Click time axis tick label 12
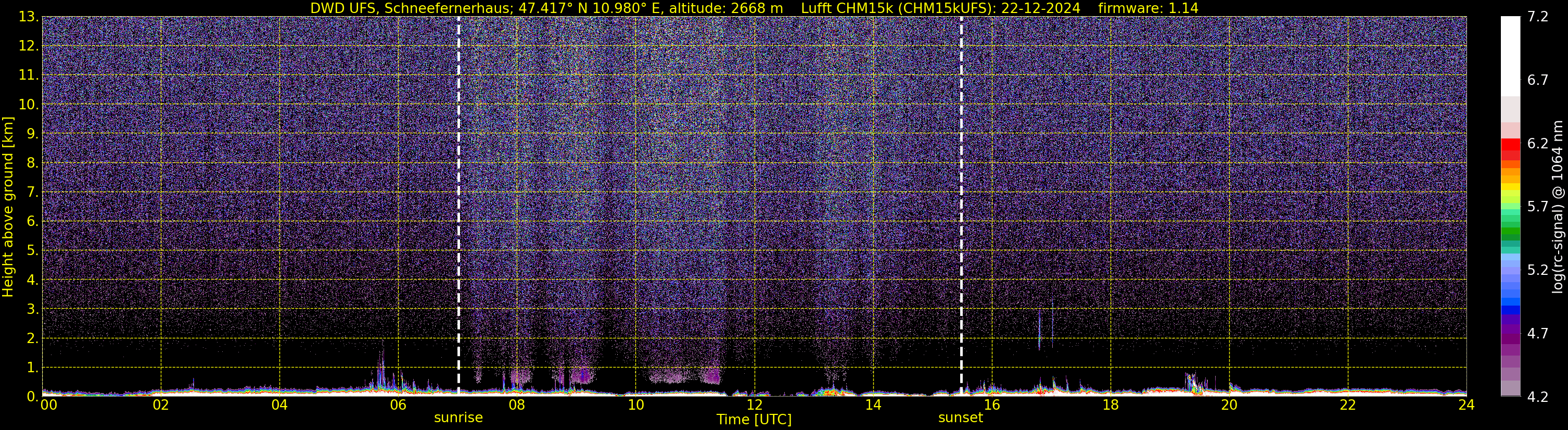 [x=754, y=406]
